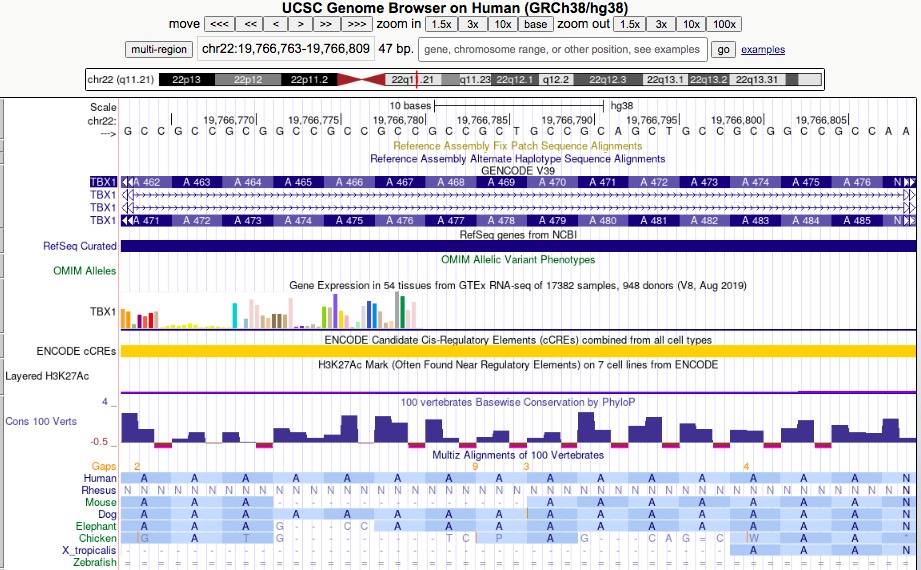Move far right with >>> button
This screenshot has width=921, height=570.
[357, 24]
